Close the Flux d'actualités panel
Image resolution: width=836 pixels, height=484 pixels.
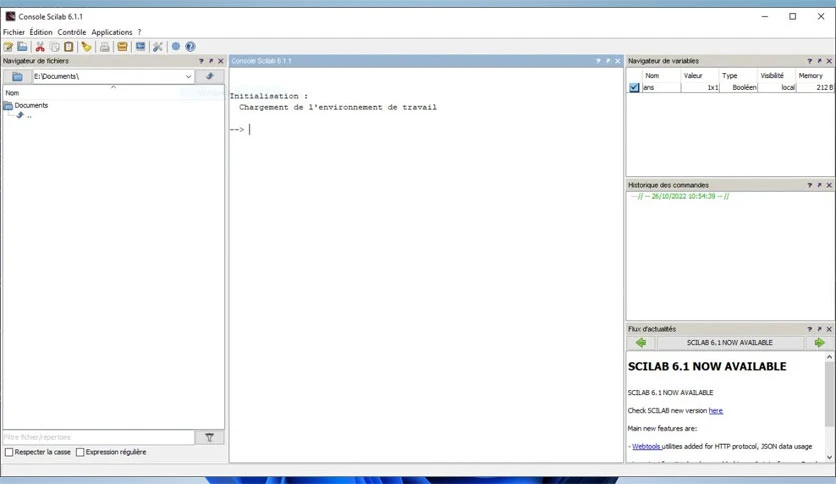pos(829,329)
